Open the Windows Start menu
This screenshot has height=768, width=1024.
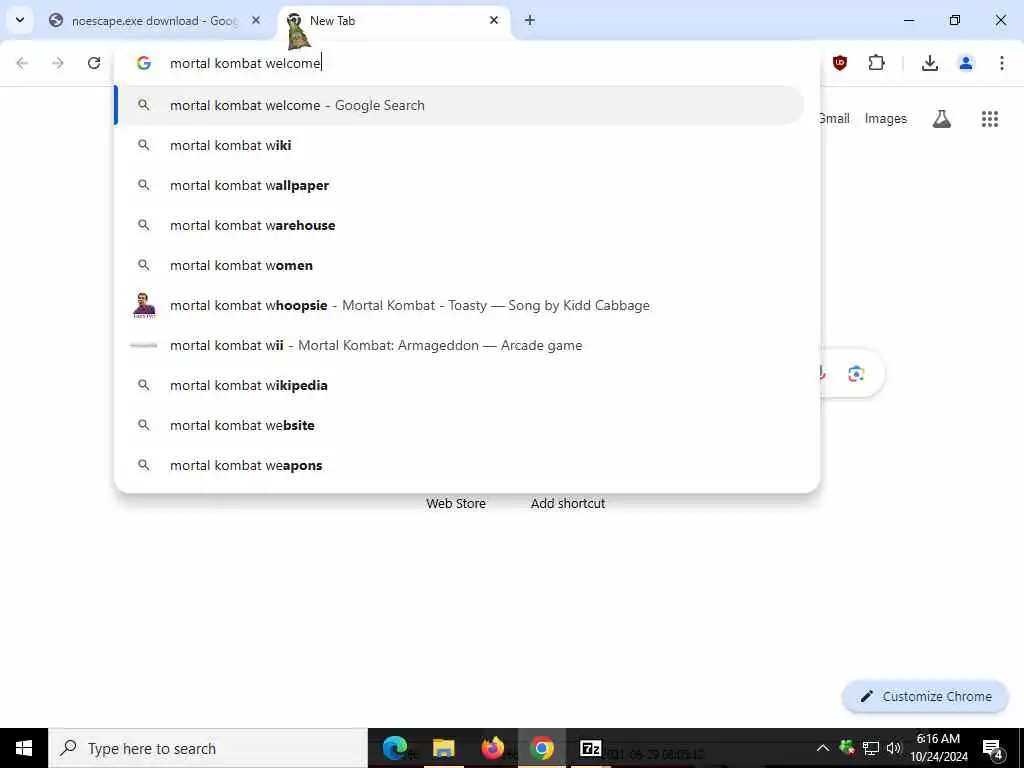coord(24,748)
